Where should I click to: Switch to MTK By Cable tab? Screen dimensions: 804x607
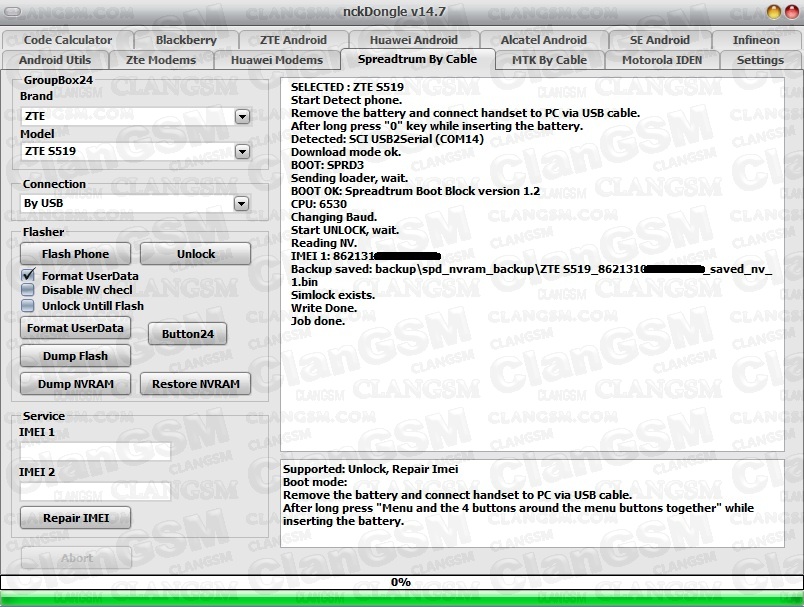[x=549, y=60]
